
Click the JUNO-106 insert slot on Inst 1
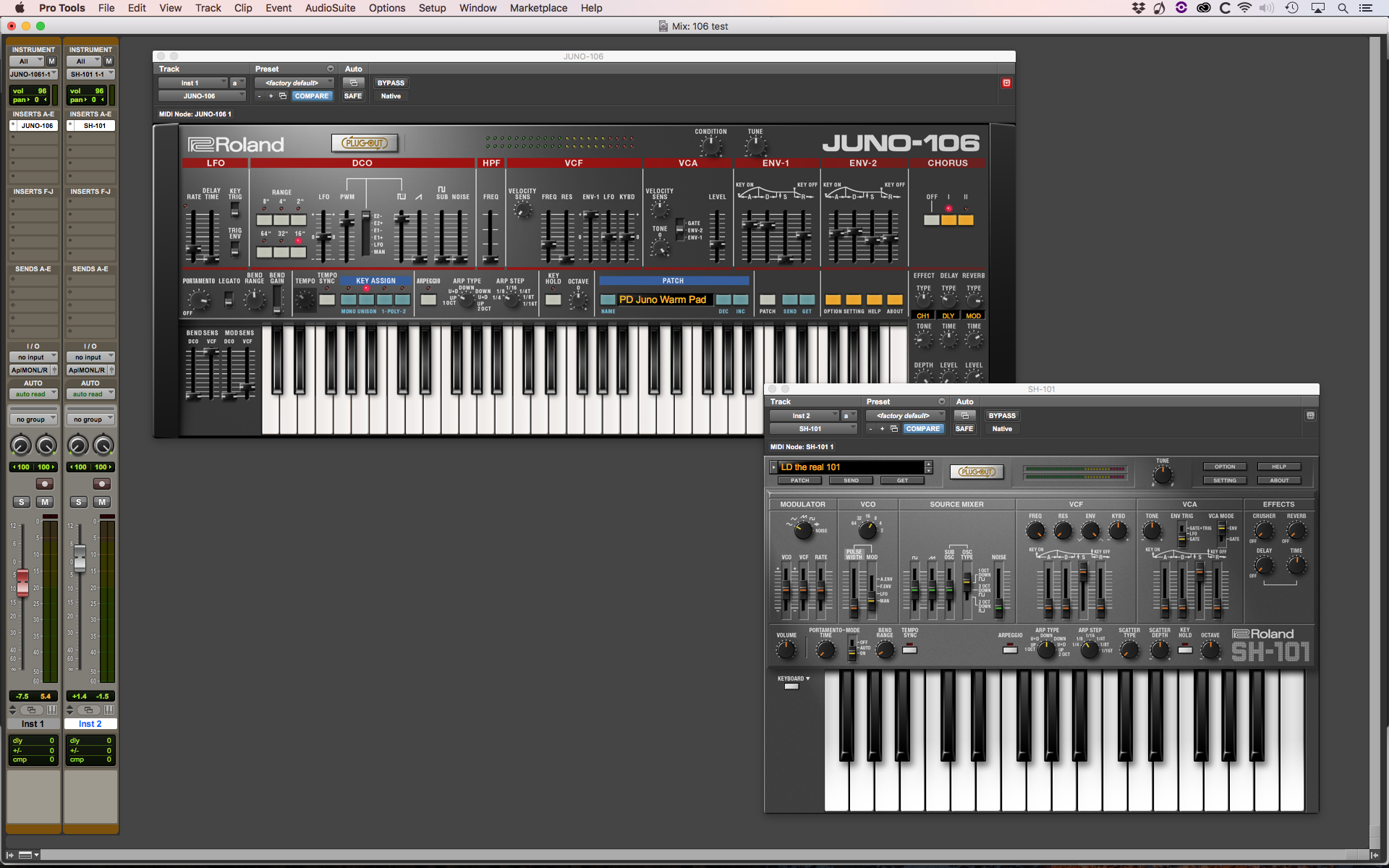(x=37, y=126)
